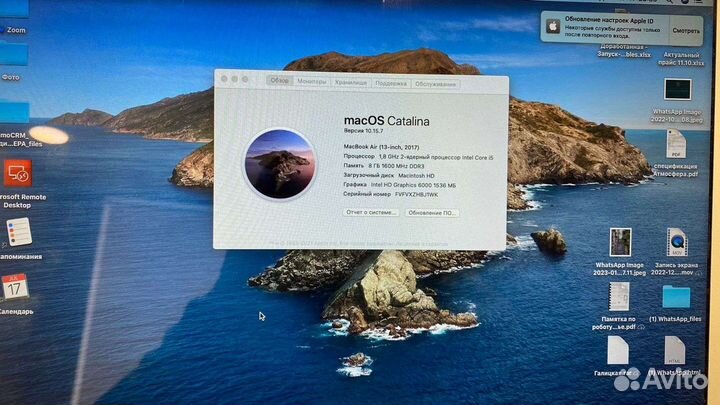Open the Microsoft Remote Desktop icon
The height and width of the screenshot is (405, 720).
click(18, 173)
